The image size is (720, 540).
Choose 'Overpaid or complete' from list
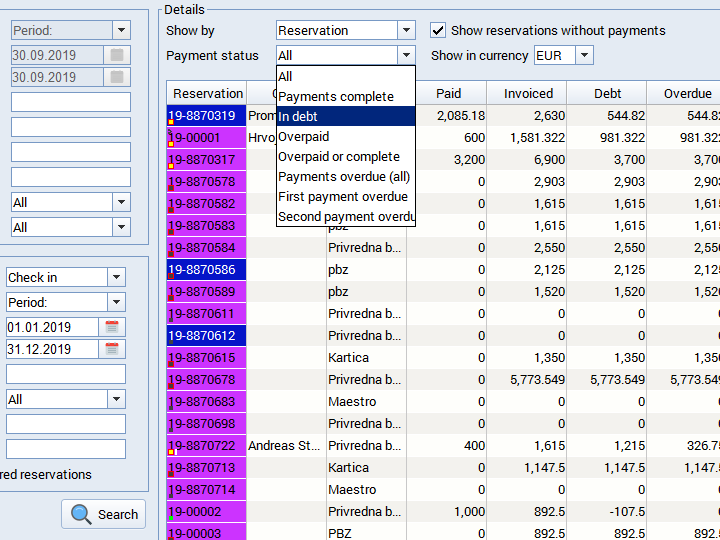point(345,156)
